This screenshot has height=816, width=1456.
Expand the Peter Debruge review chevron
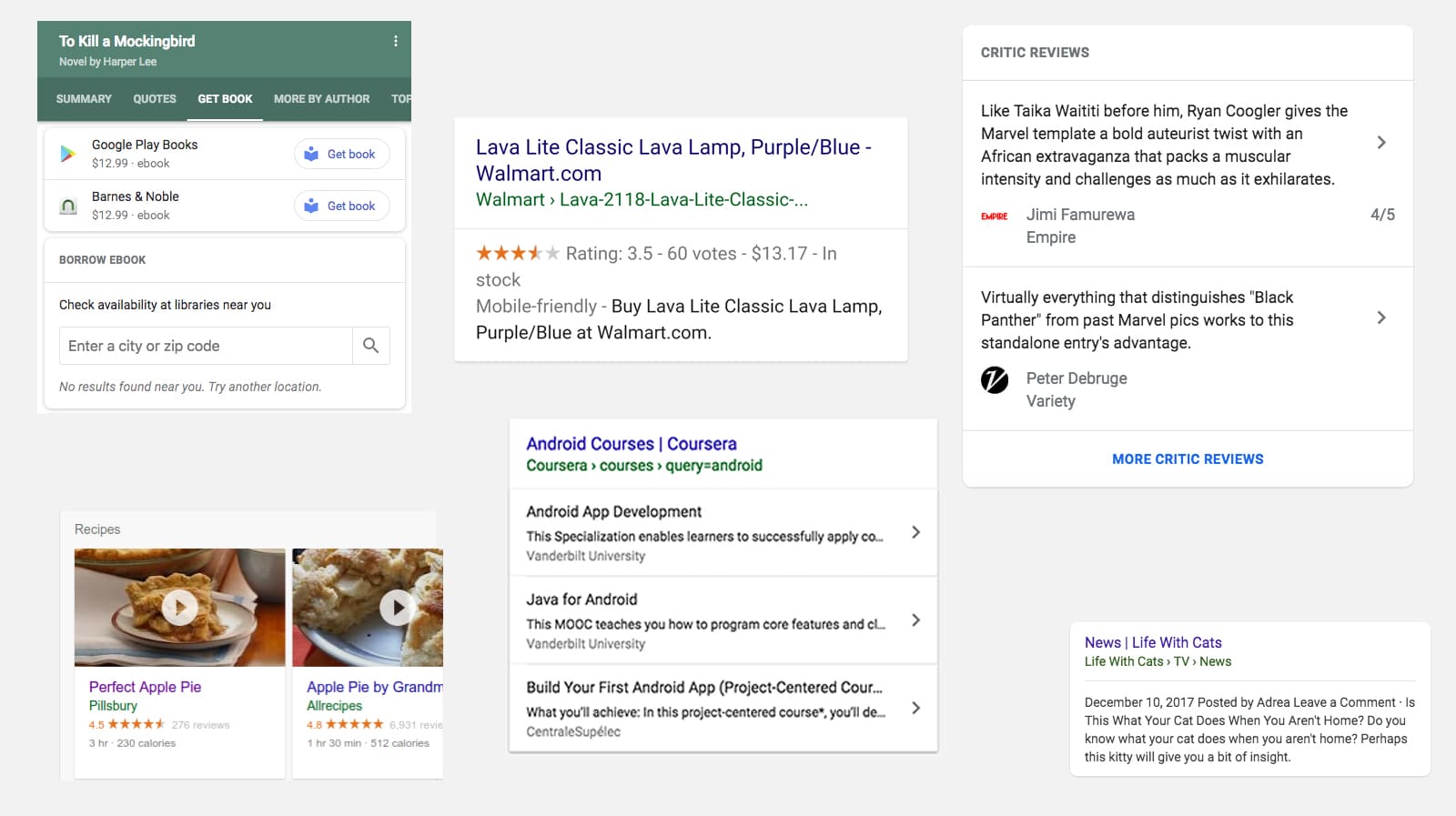pyautogui.click(x=1381, y=317)
